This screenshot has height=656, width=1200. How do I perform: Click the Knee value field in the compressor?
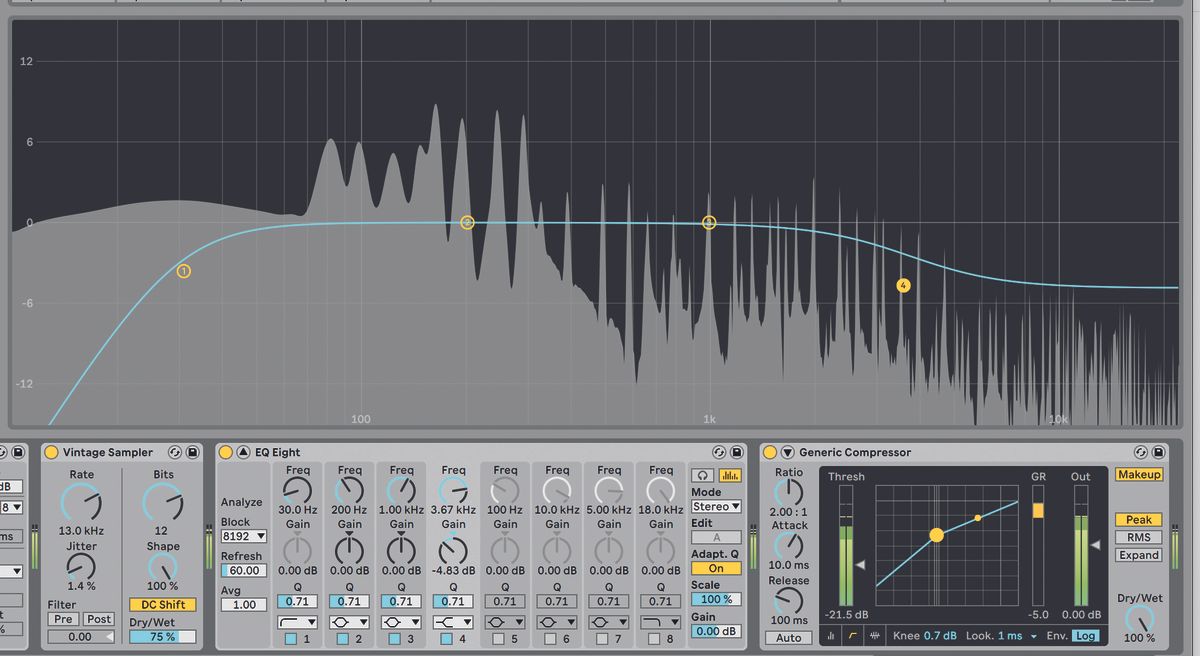click(940, 635)
